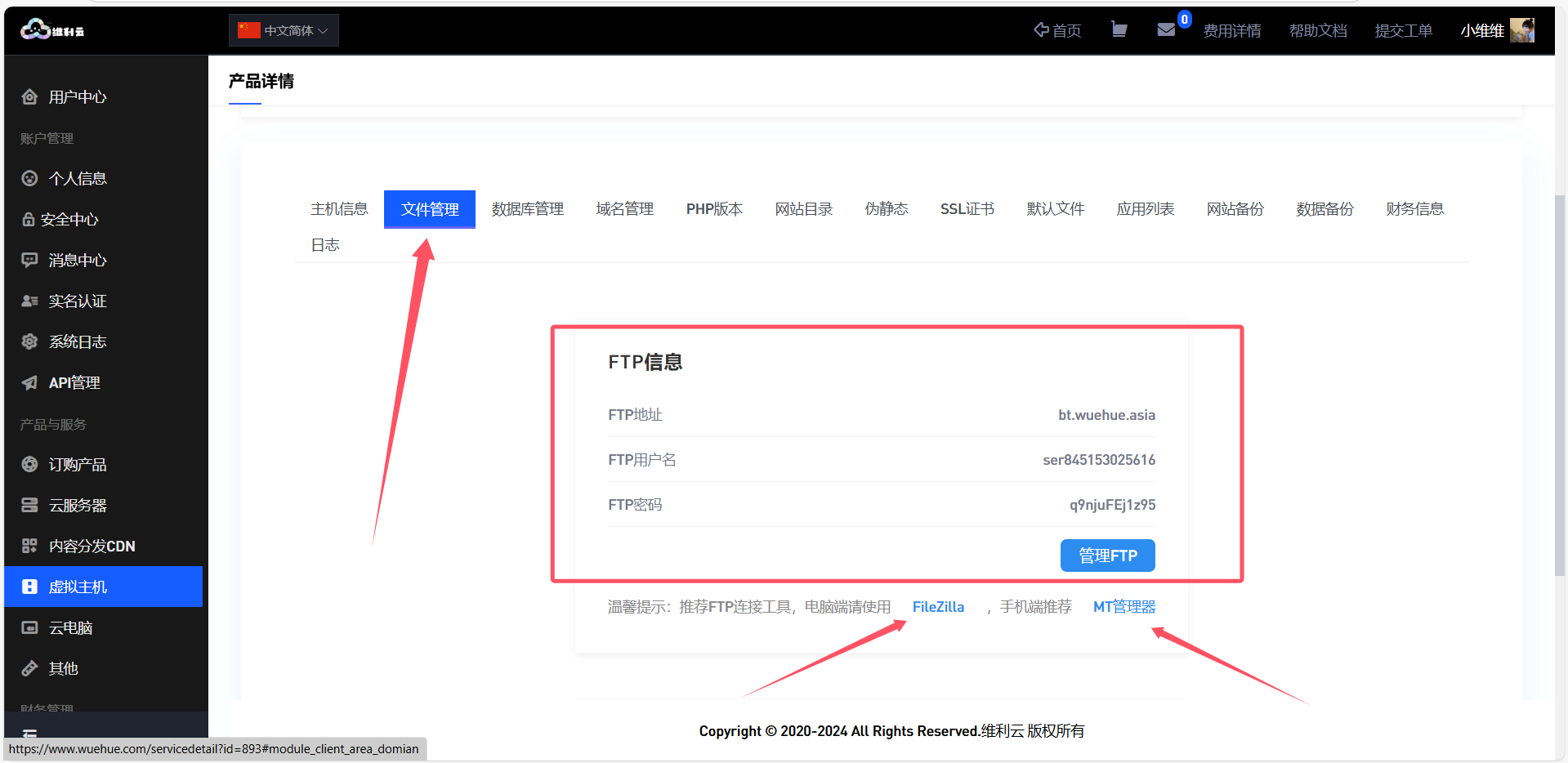Click FTP password q9njuFEj1z95
The width and height of the screenshot is (1568, 763).
coord(1113,505)
